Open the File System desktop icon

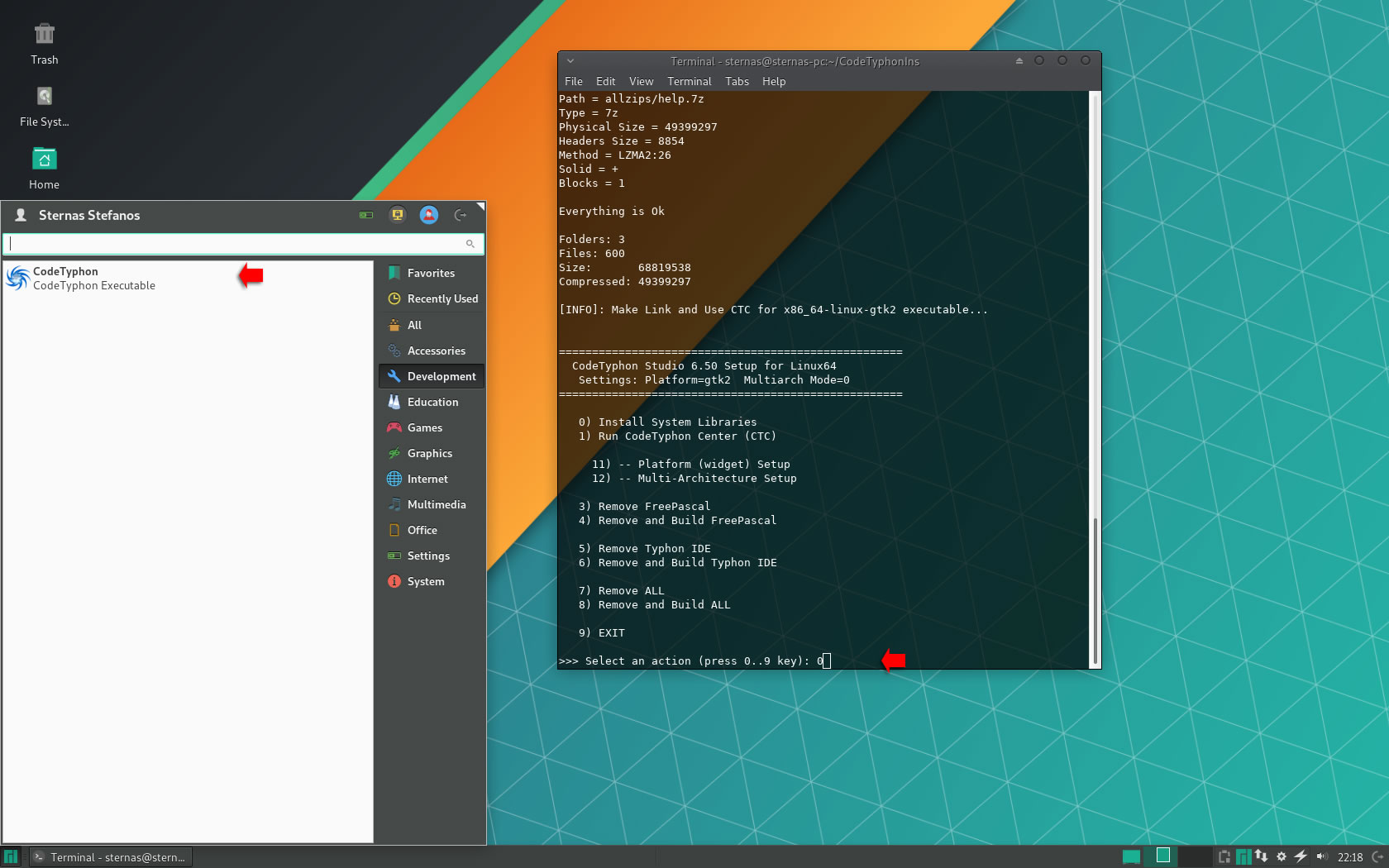point(45,107)
